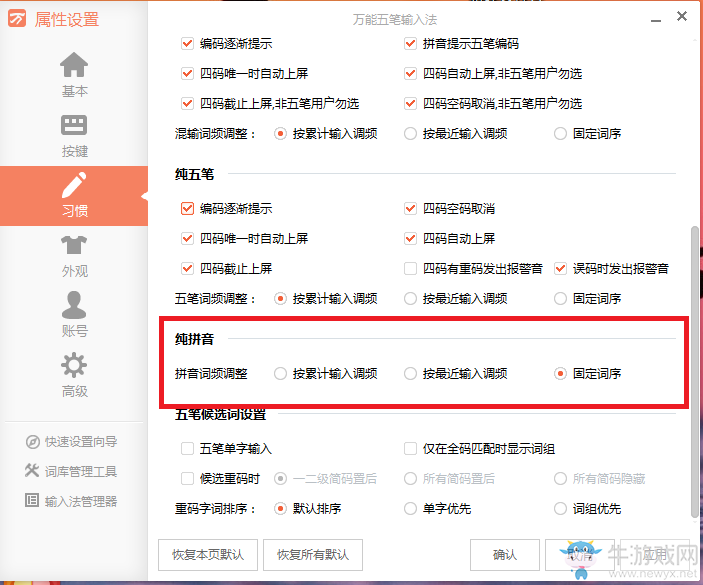Open 输入法管理器 input method manager
The width and height of the screenshot is (703, 585).
coord(71,501)
